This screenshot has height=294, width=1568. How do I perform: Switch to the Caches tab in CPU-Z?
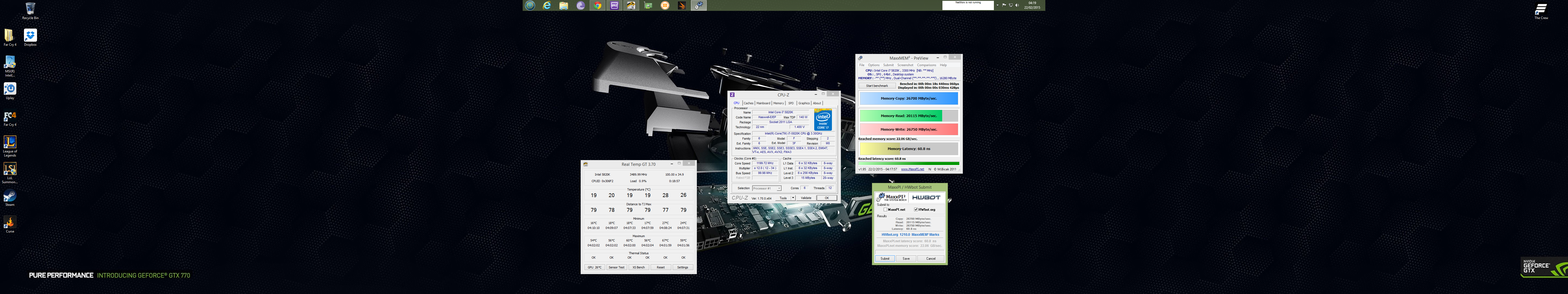749,103
